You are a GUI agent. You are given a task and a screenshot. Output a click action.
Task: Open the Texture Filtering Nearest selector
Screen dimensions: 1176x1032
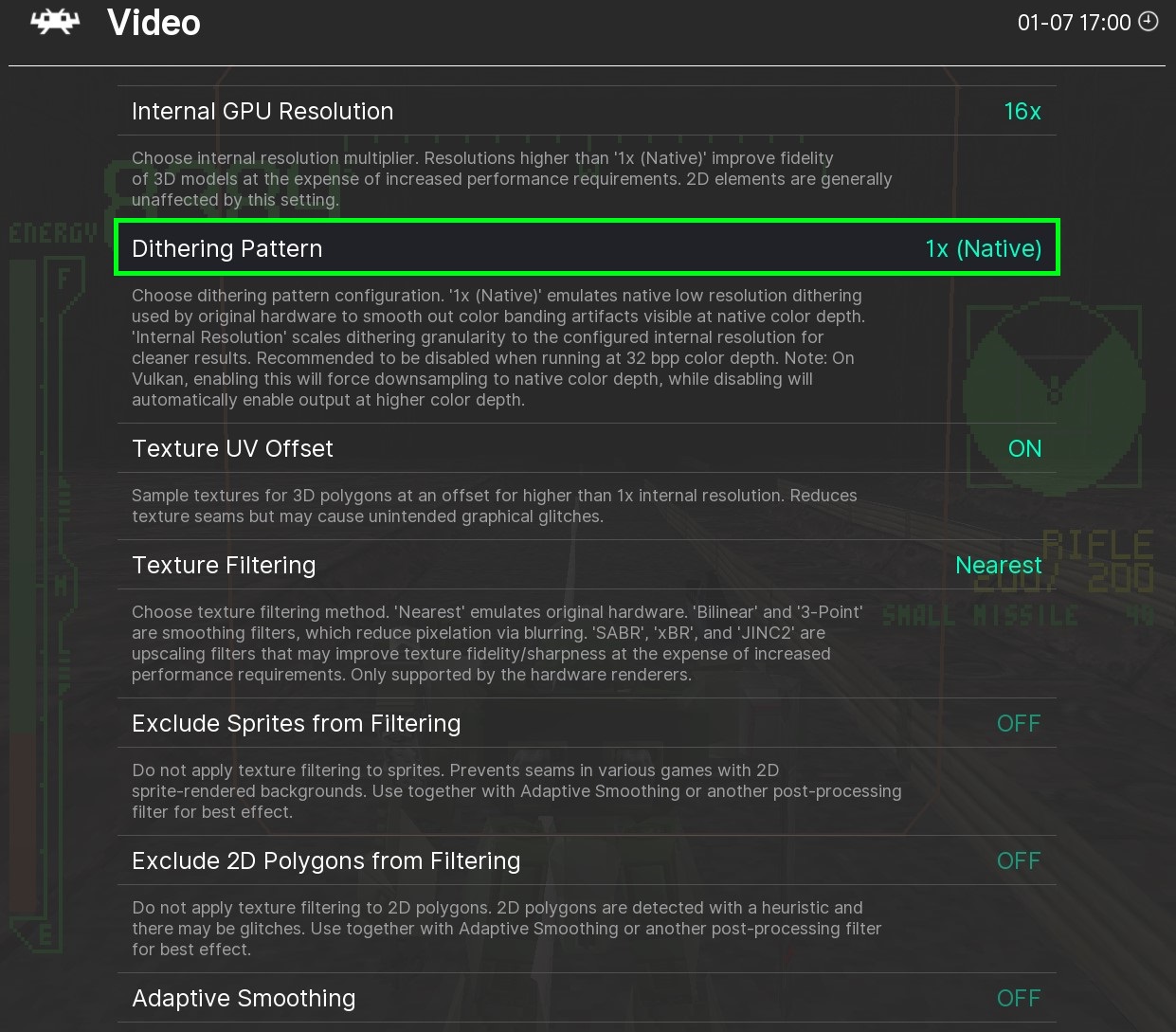(999, 565)
